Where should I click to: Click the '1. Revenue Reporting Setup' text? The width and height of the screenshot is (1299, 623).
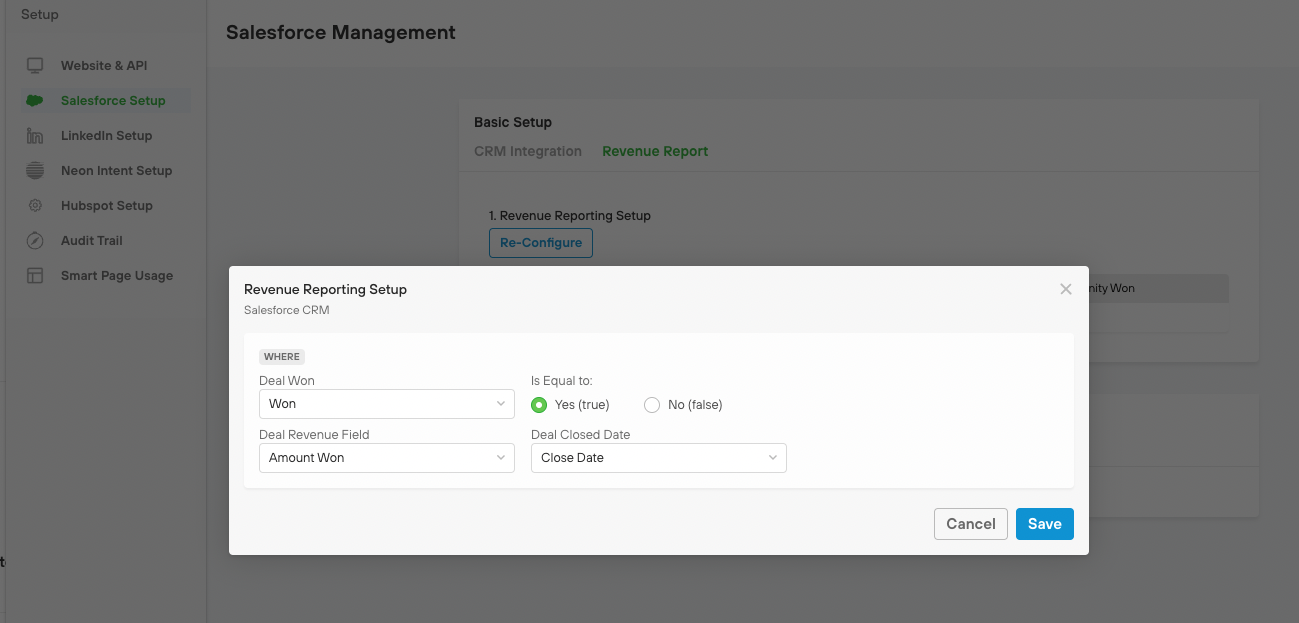570,216
